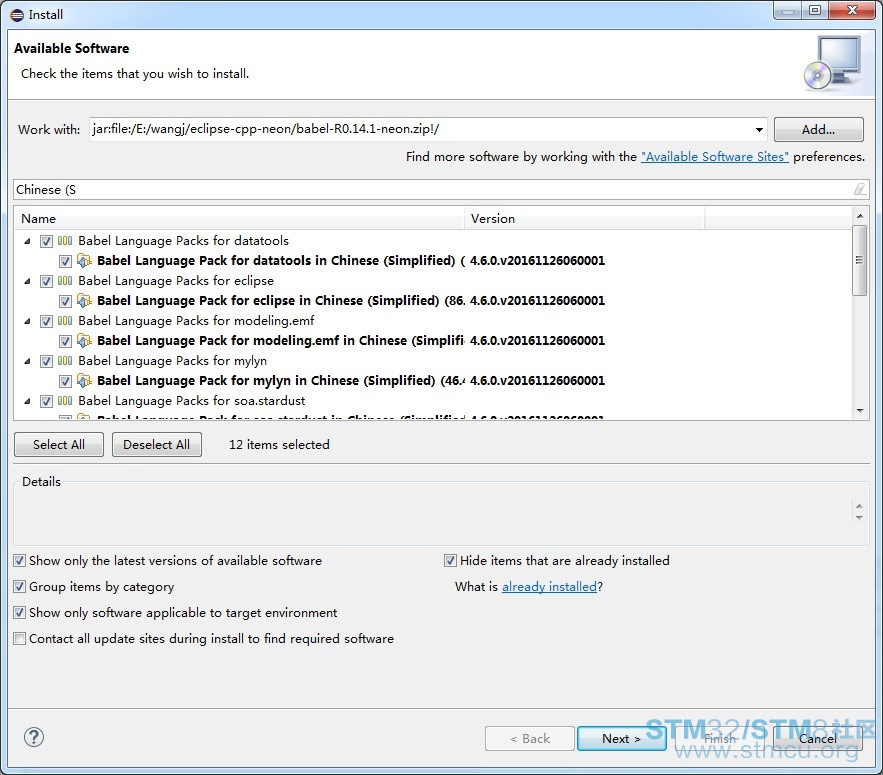Click the datatools category package icon
Viewport: 883px width, 775px height.
[x=65, y=241]
